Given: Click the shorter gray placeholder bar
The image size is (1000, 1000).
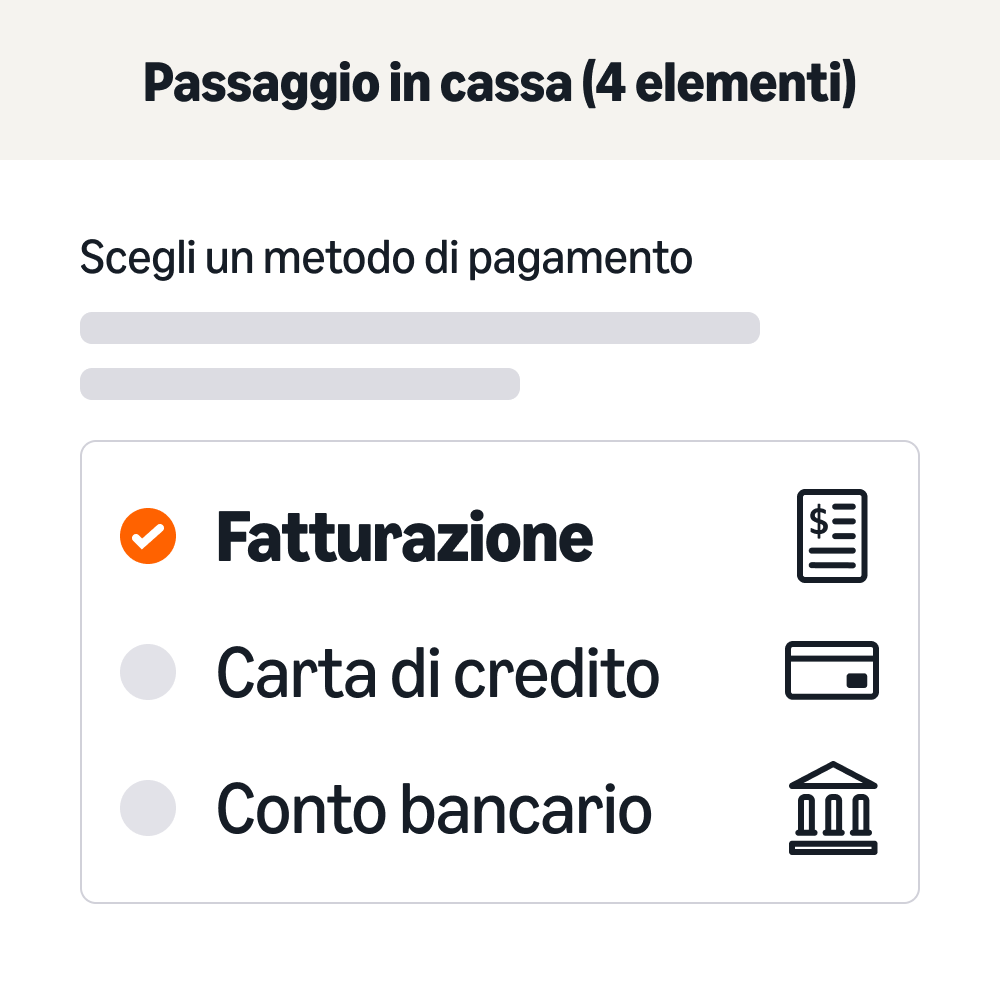Looking at the screenshot, I should click(300, 384).
